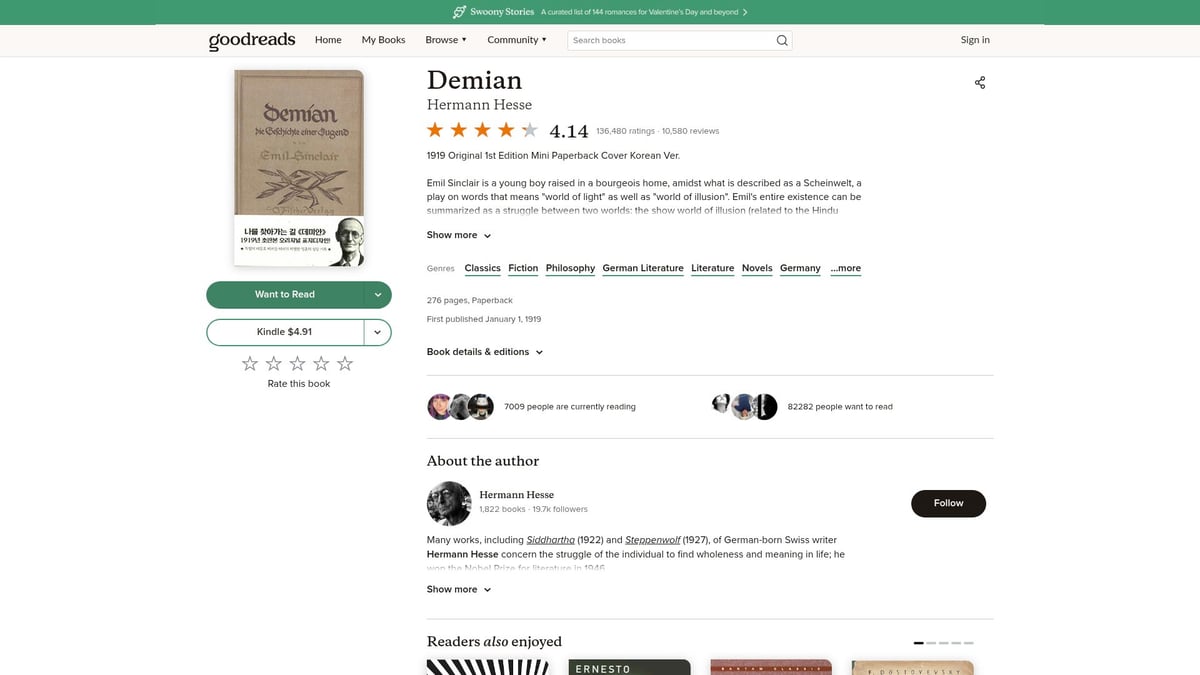Expand the Browse menu
The height and width of the screenshot is (675, 1200).
click(x=446, y=40)
